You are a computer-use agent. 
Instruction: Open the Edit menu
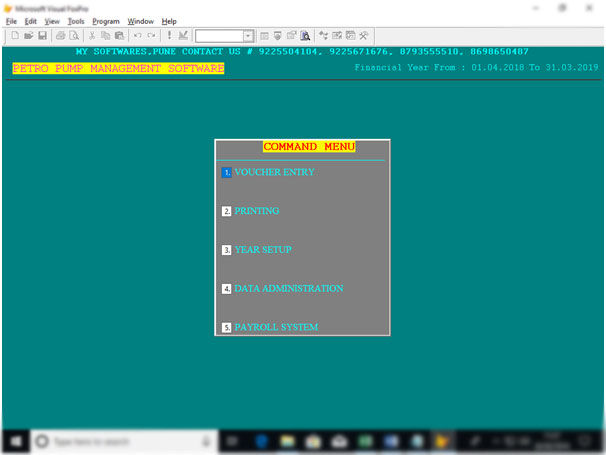point(31,21)
